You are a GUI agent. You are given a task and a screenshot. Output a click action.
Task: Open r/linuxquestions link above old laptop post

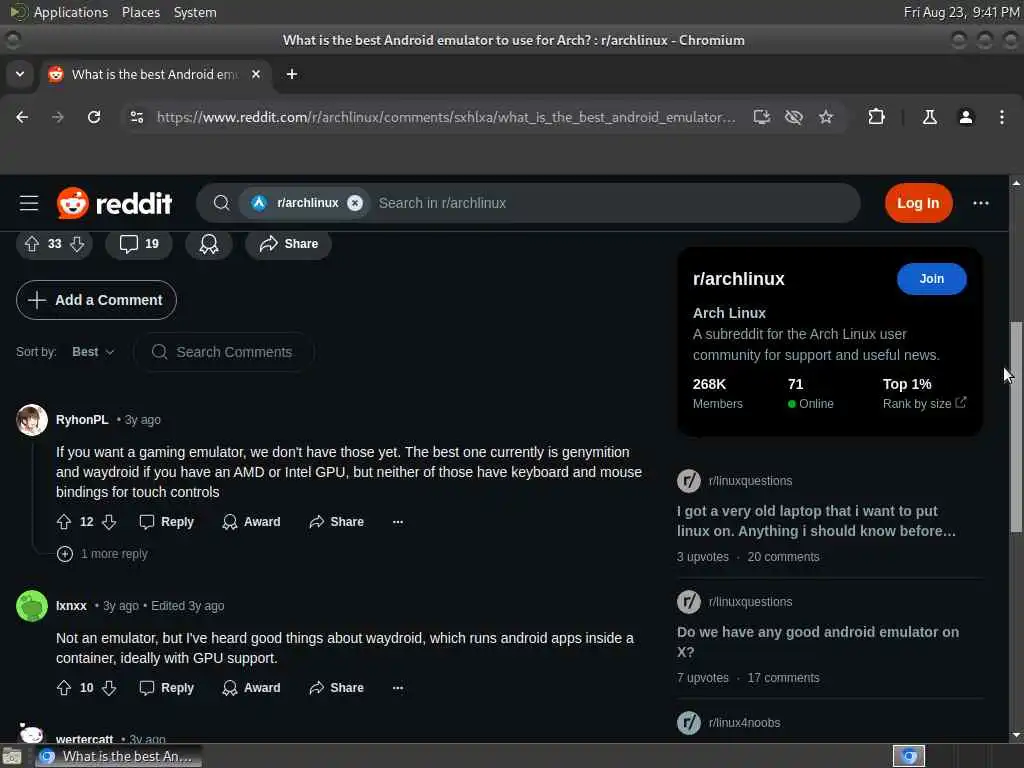pyautogui.click(x=750, y=481)
